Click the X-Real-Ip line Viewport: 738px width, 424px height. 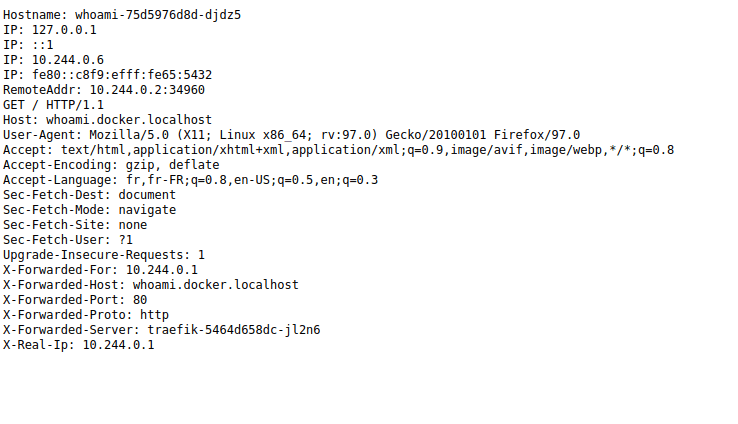78,345
